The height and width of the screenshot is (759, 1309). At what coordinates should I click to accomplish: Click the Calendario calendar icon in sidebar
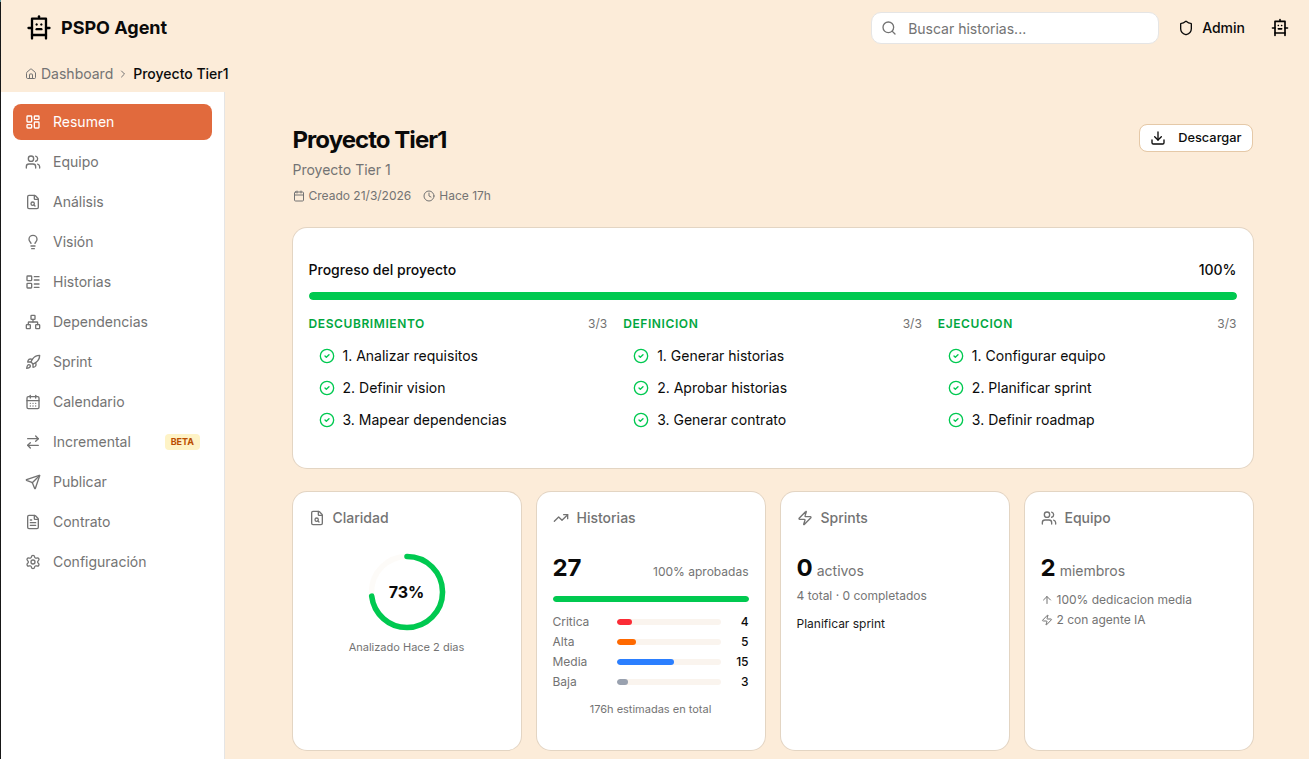tap(33, 402)
